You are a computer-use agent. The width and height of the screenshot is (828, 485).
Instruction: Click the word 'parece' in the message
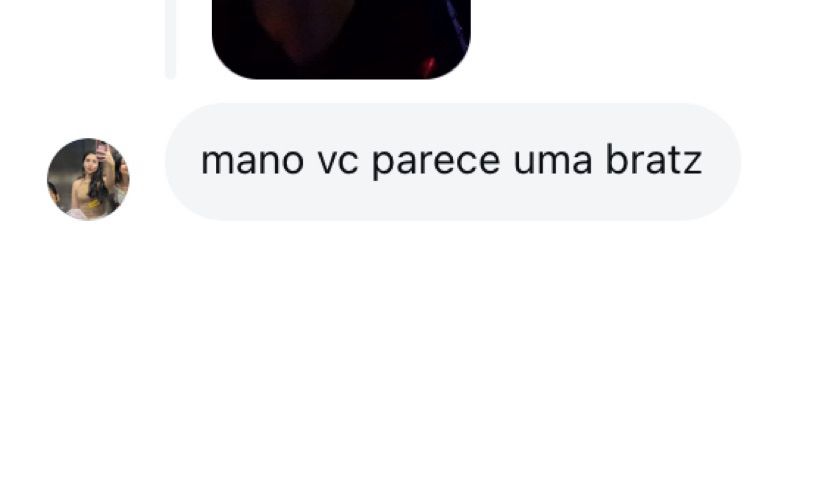[436, 163]
